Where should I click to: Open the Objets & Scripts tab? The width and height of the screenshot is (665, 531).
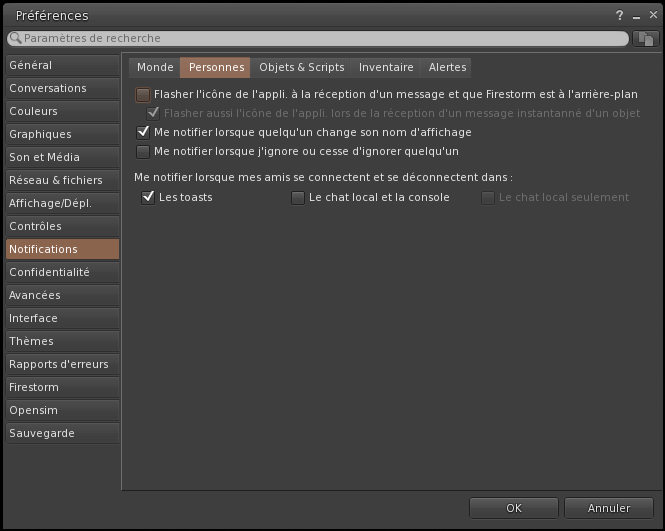(x=301, y=67)
